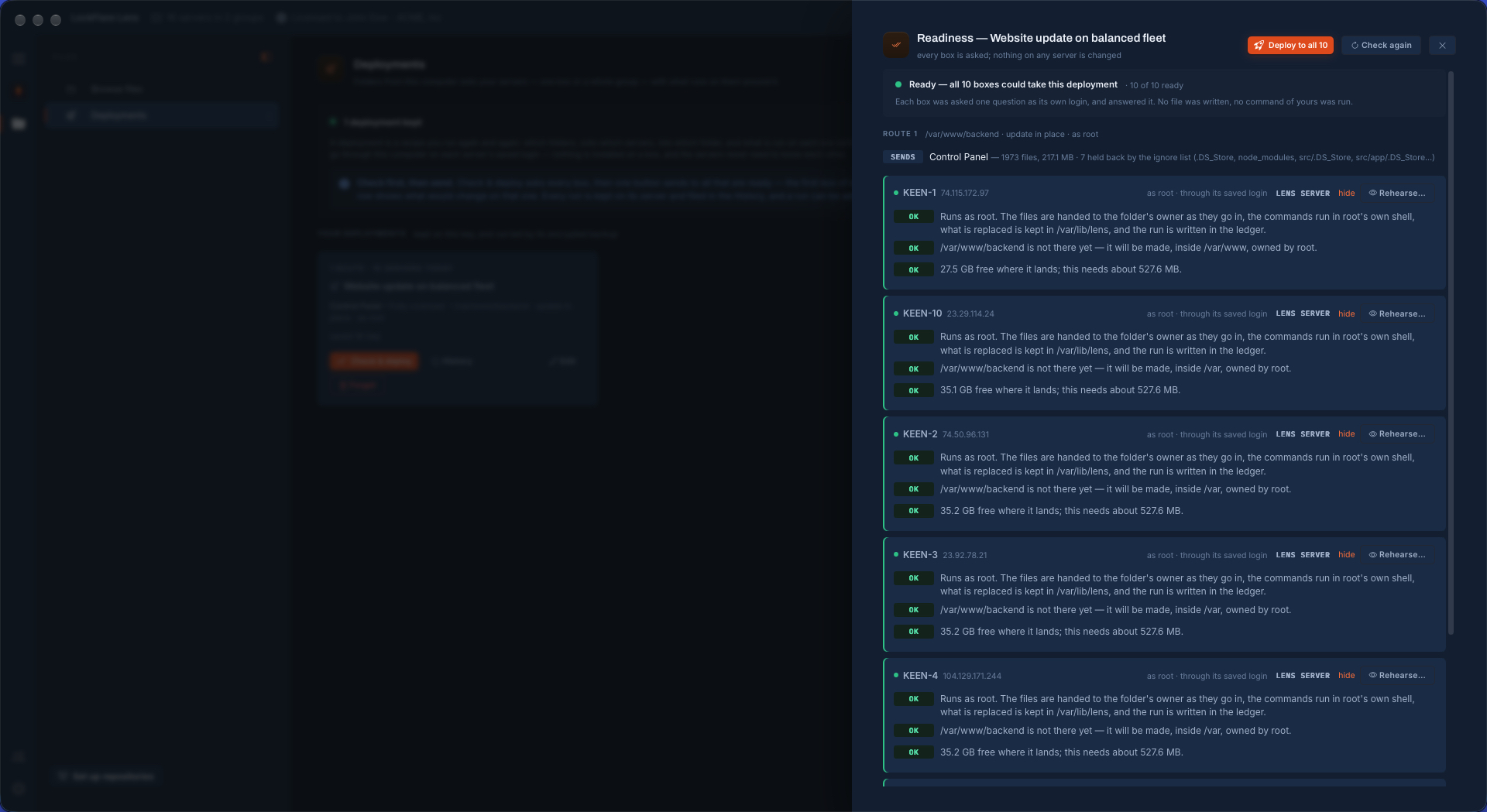This screenshot has height=812, width=1487.
Task: Click the IP address 23.92.78.21
Action: tap(965, 556)
